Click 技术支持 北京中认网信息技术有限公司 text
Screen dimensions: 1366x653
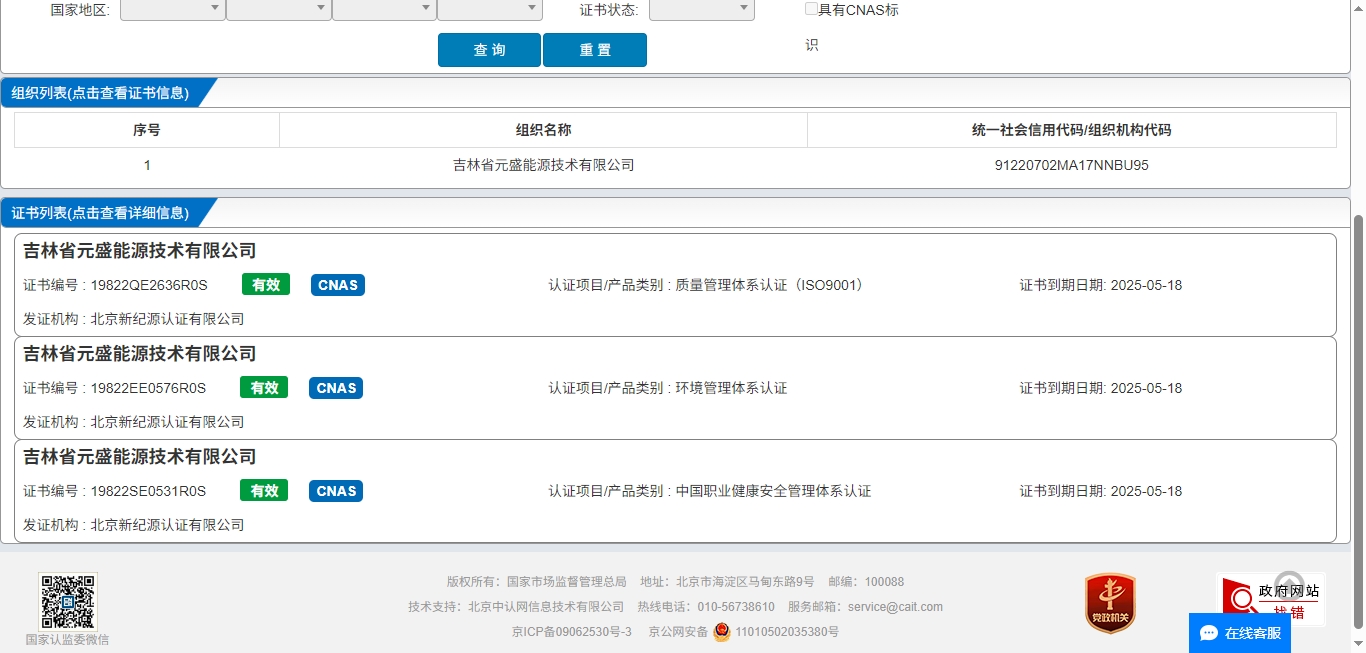tap(516, 607)
